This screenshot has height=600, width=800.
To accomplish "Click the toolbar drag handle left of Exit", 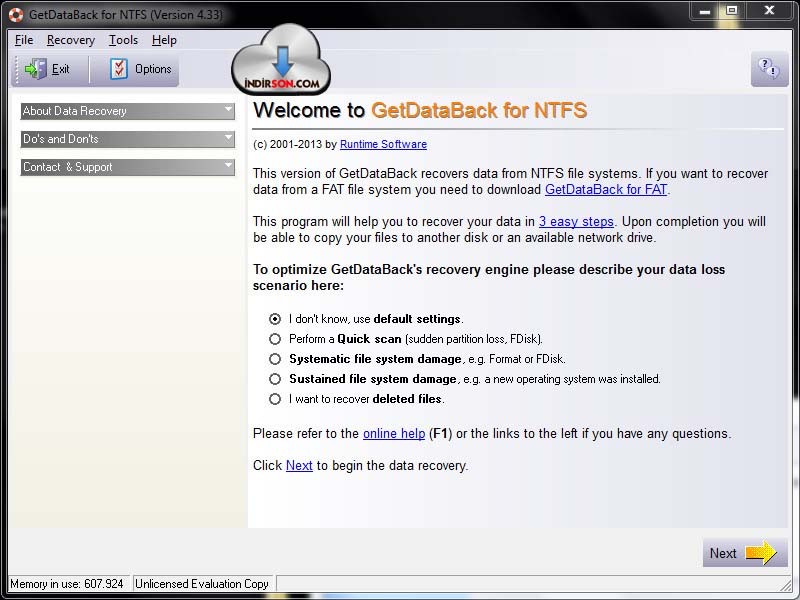I will pyautogui.click(x=17, y=69).
